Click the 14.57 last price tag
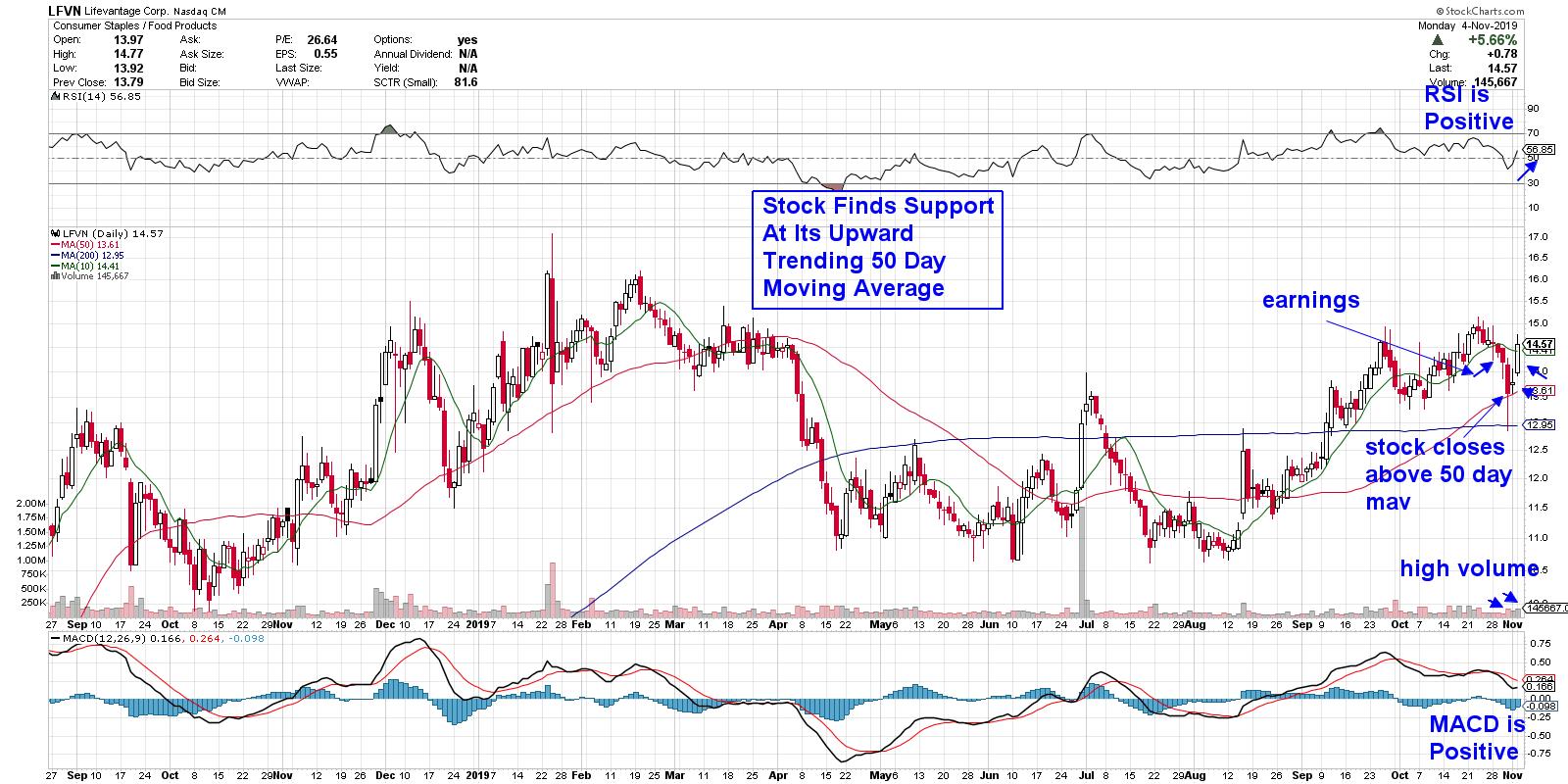The width and height of the screenshot is (1568, 784). click(1541, 344)
